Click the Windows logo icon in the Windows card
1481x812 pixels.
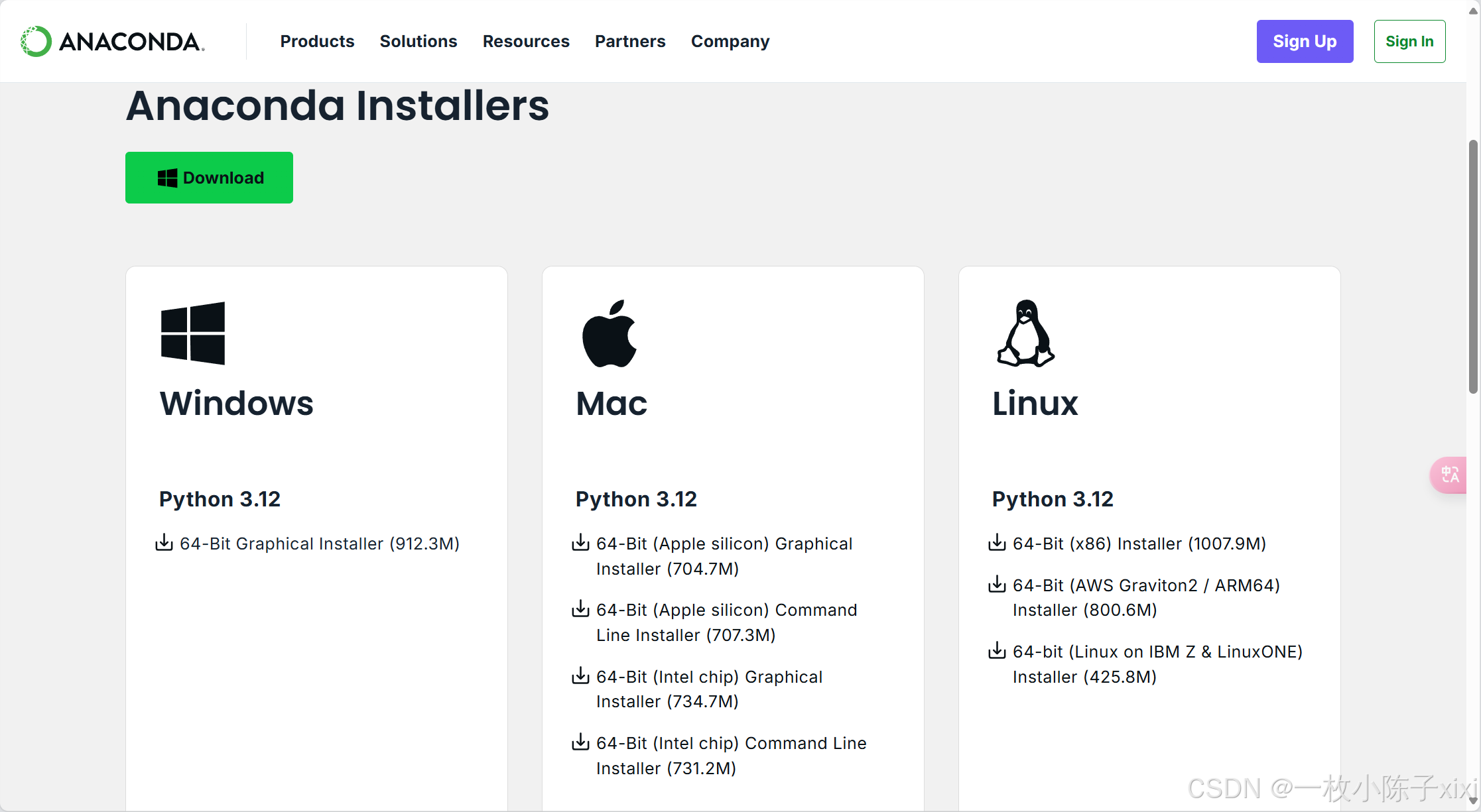[192, 333]
